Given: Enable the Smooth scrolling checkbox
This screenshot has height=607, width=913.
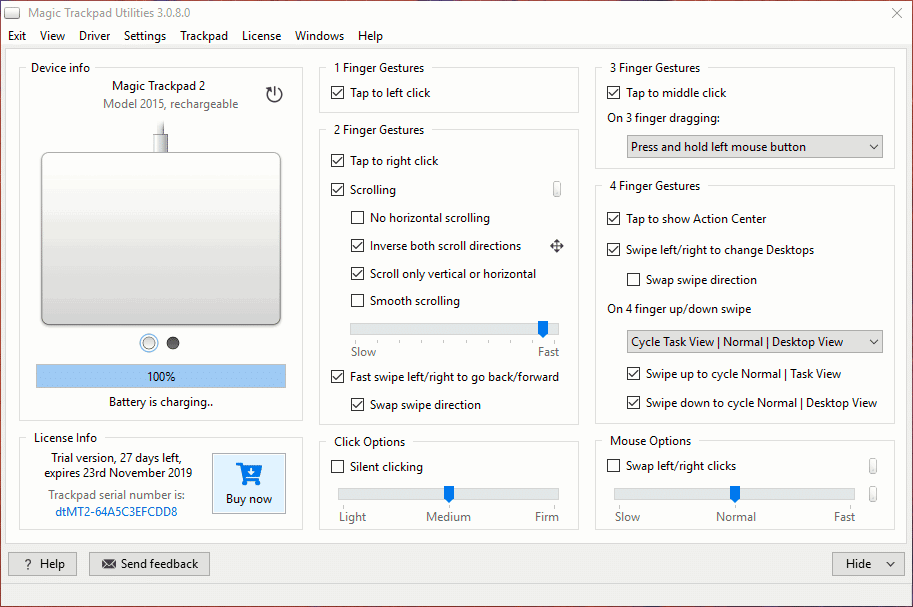Looking at the screenshot, I should 358,301.
